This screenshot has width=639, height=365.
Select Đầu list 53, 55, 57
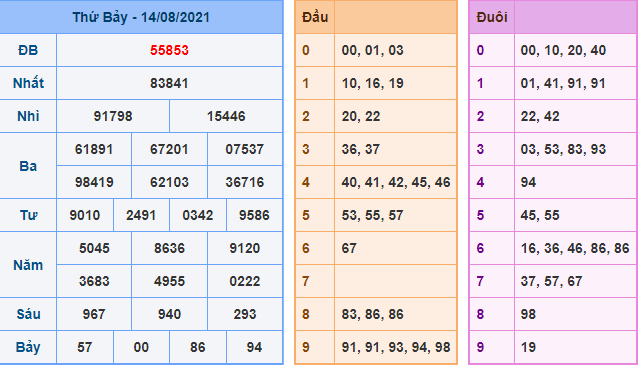click(x=372, y=215)
